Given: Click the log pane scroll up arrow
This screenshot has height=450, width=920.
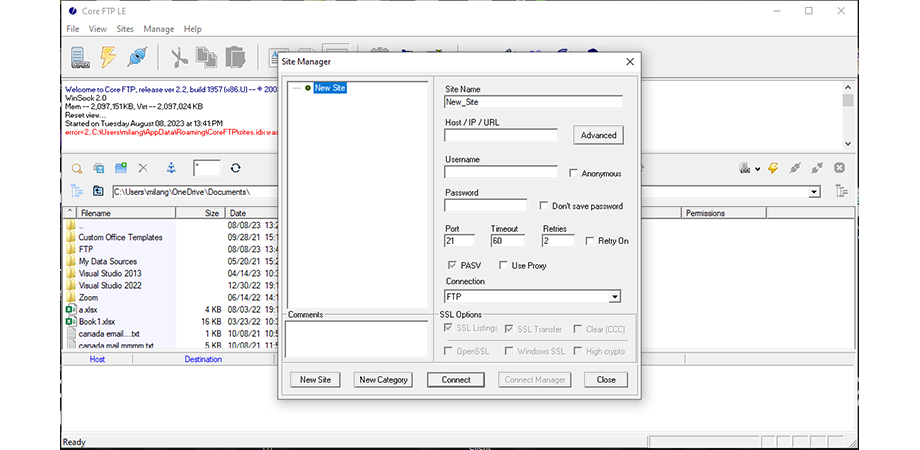Looking at the screenshot, I should pos(847,87).
